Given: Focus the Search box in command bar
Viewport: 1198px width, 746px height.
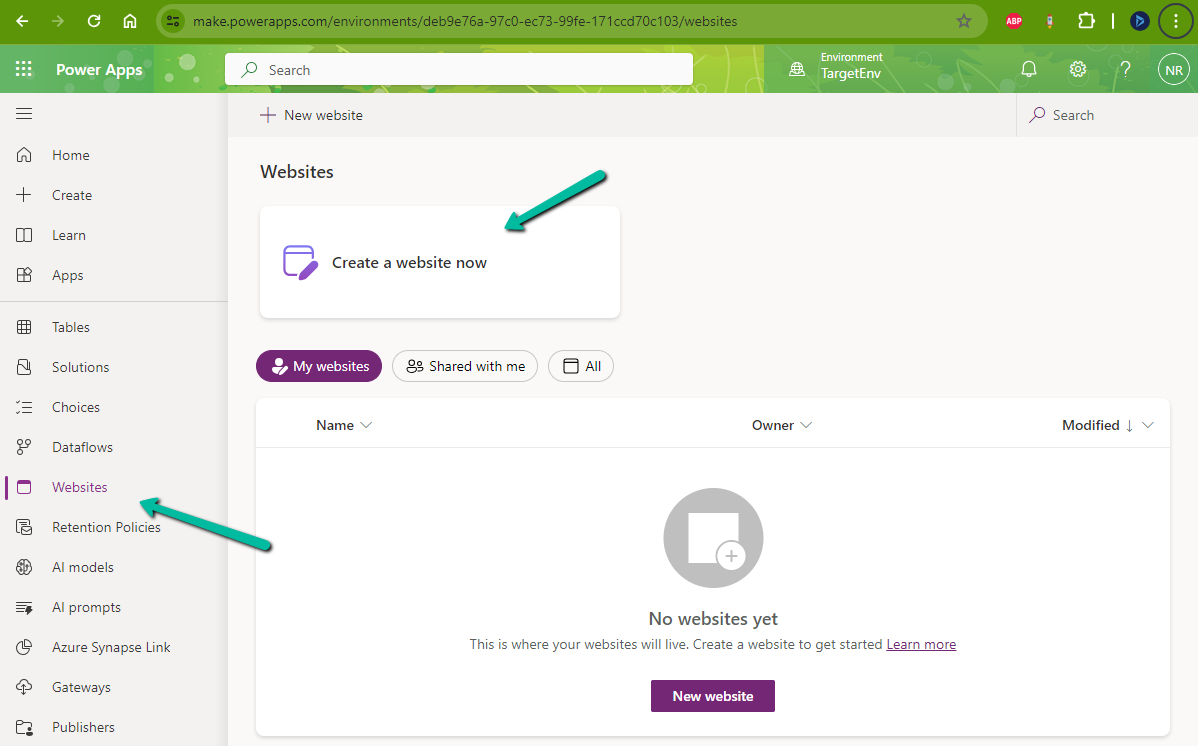Looking at the screenshot, I should [x=1107, y=115].
